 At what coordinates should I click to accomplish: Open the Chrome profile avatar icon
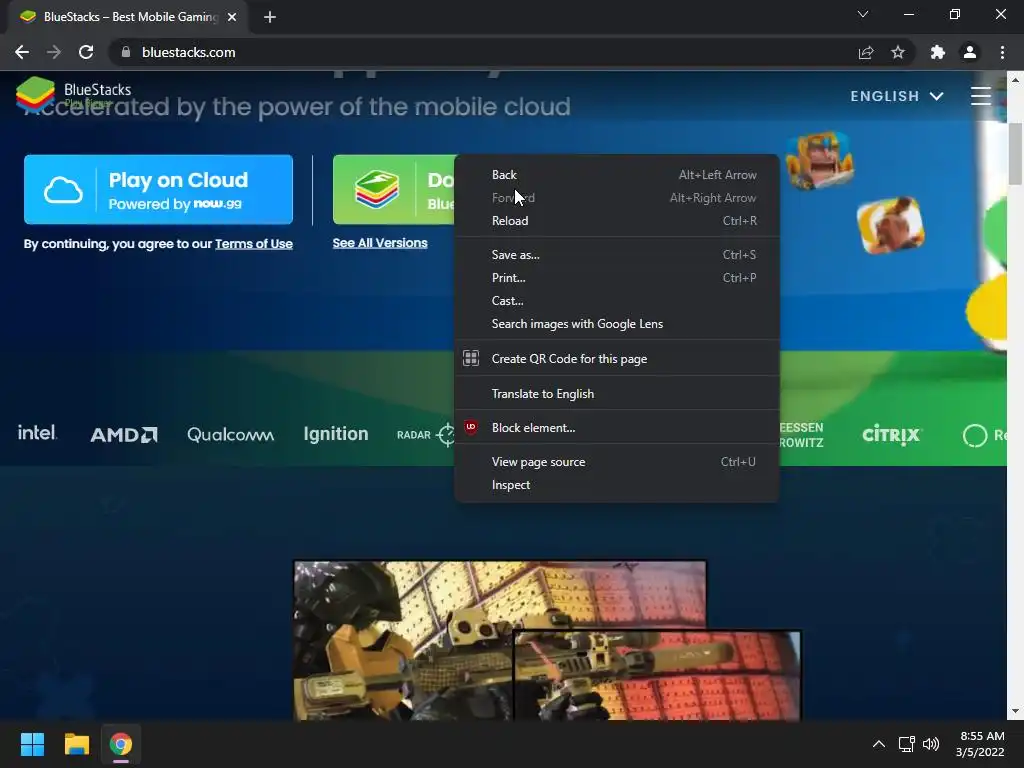[x=970, y=52]
